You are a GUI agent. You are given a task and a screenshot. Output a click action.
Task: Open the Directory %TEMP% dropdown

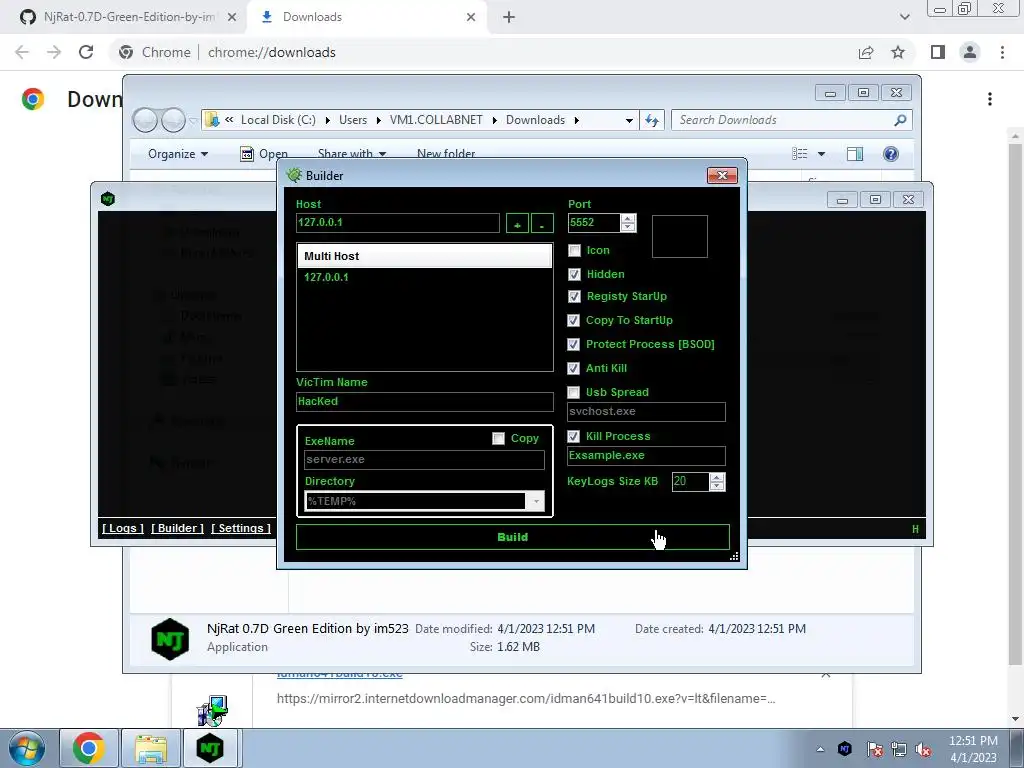pyautogui.click(x=536, y=501)
